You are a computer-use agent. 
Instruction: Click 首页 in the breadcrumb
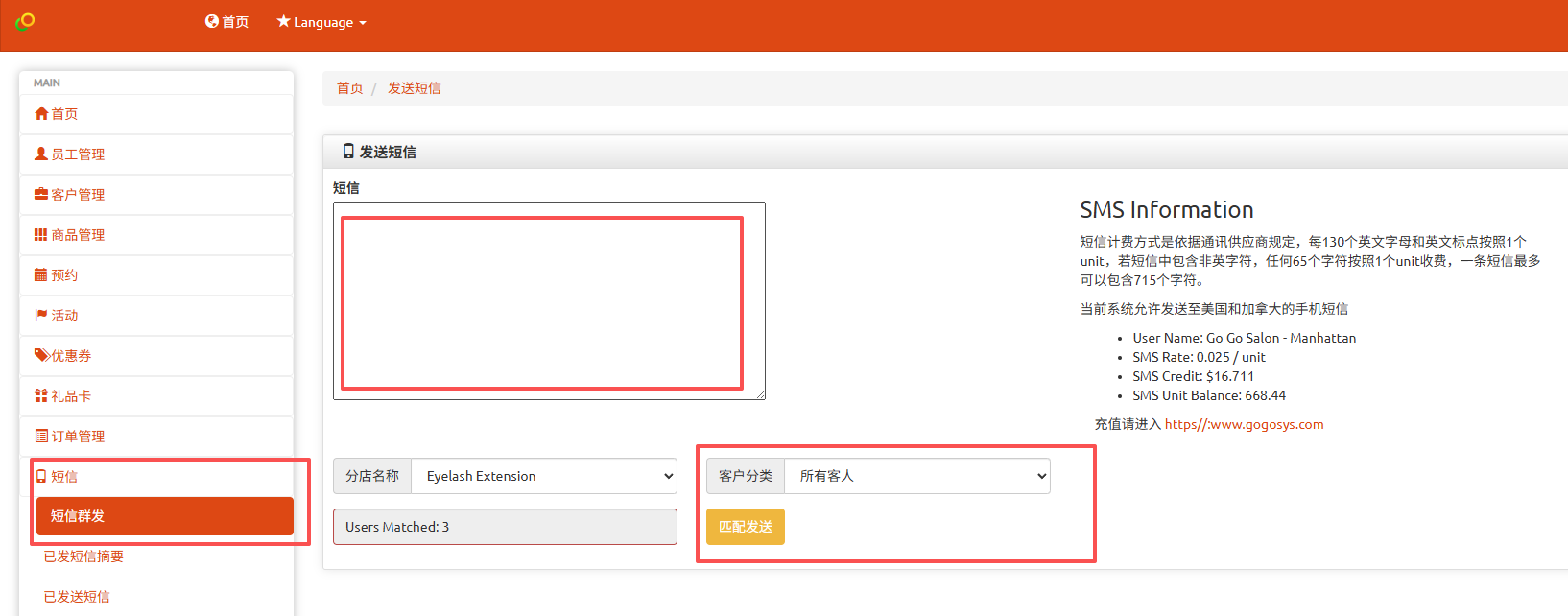tap(349, 88)
